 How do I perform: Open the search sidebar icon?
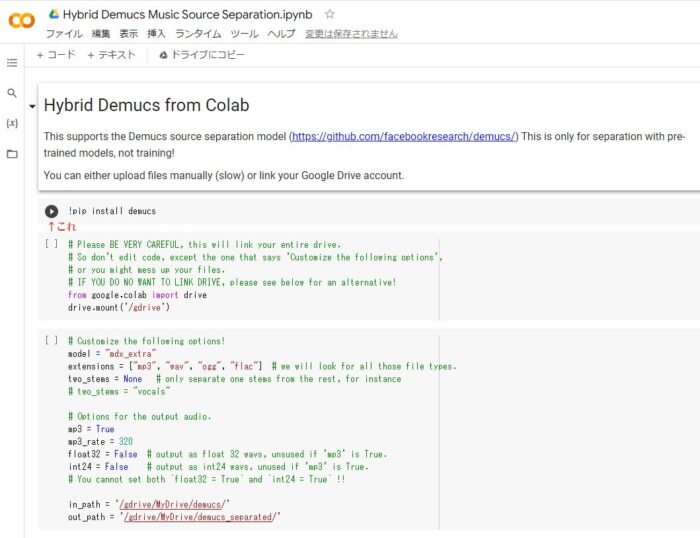click(x=12, y=93)
